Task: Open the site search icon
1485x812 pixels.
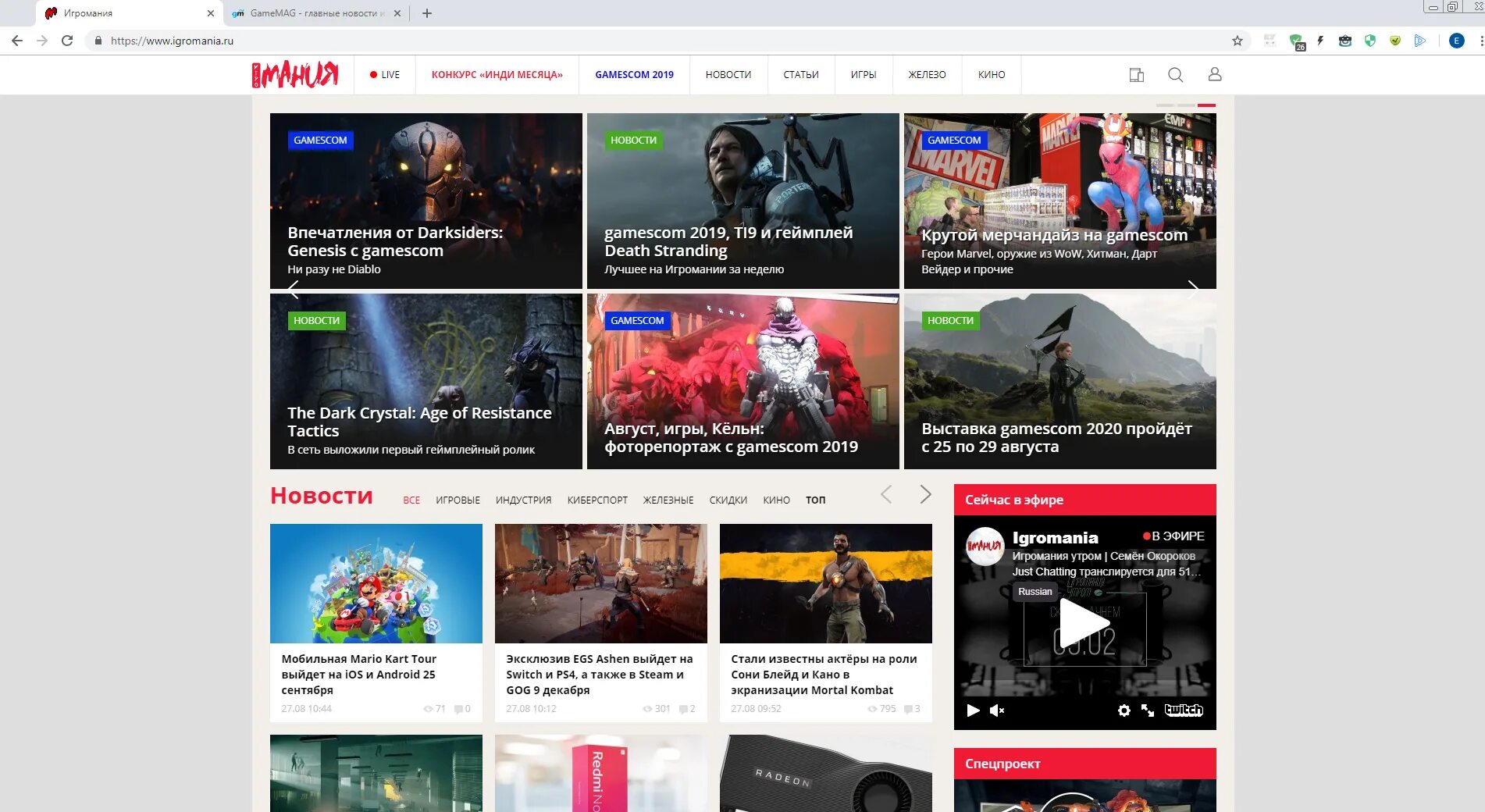Action: pyautogui.click(x=1175, y=75)
